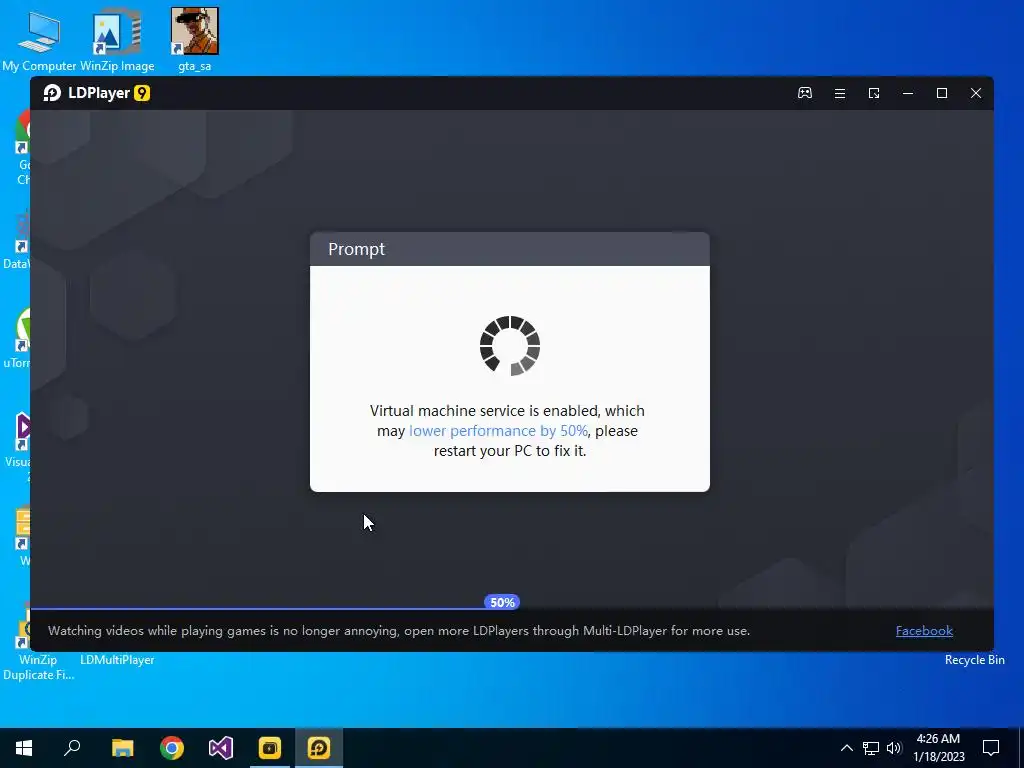Screen dimensions: 1024x768
Task: Click the 50% loading progress indicator
Action: 502,602
